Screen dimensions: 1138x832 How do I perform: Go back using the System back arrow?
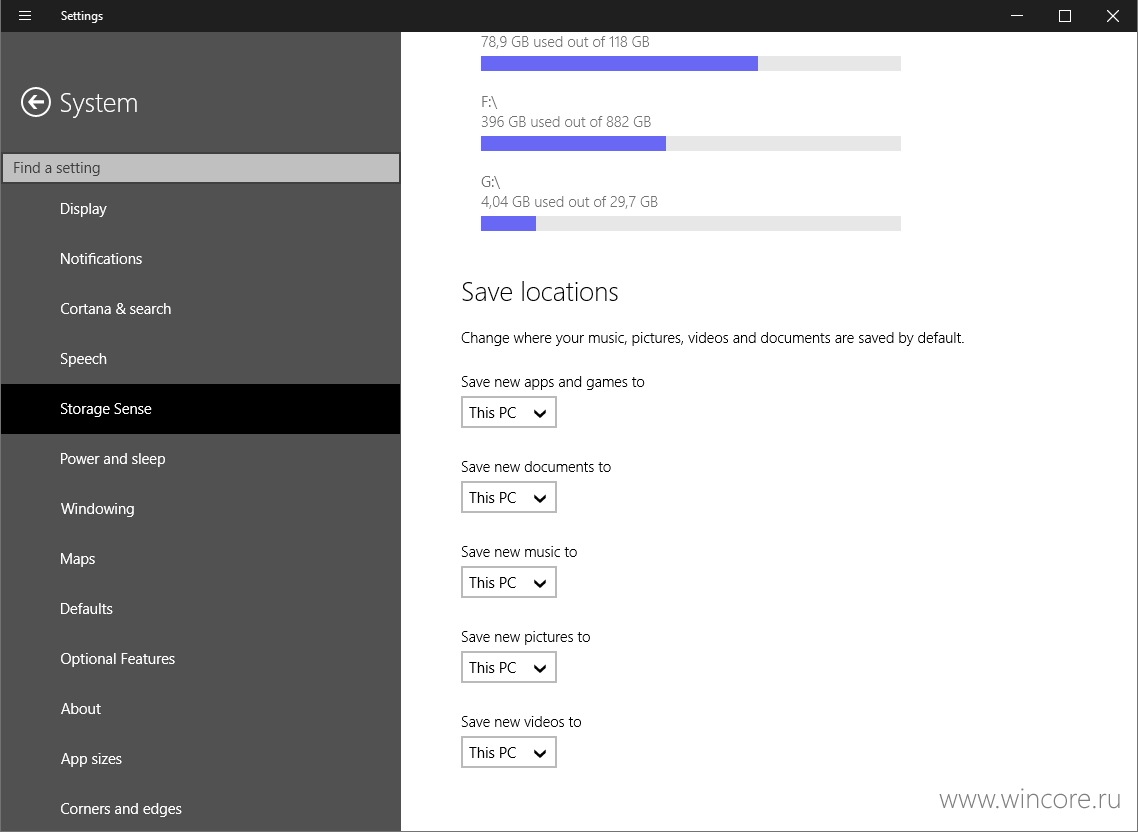pyautogui.click(x=36, y=102)
